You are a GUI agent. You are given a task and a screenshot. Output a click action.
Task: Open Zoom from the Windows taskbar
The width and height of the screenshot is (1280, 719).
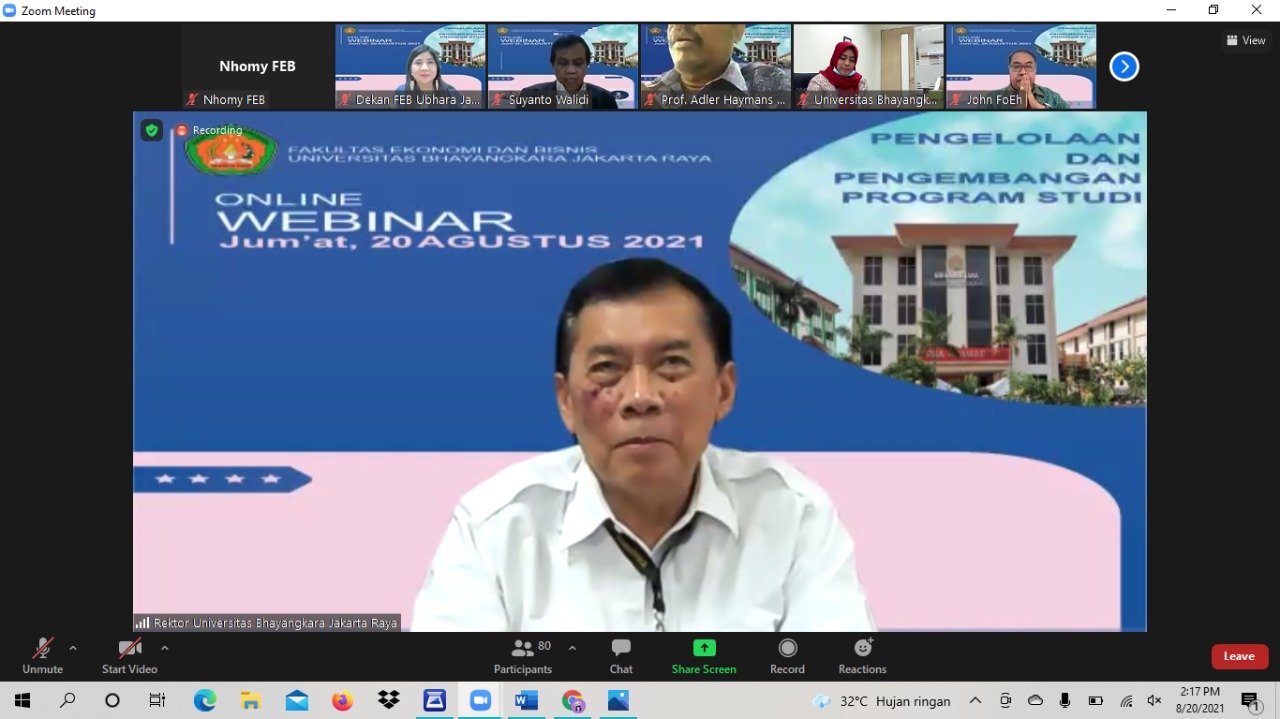[x=481, y=700]
